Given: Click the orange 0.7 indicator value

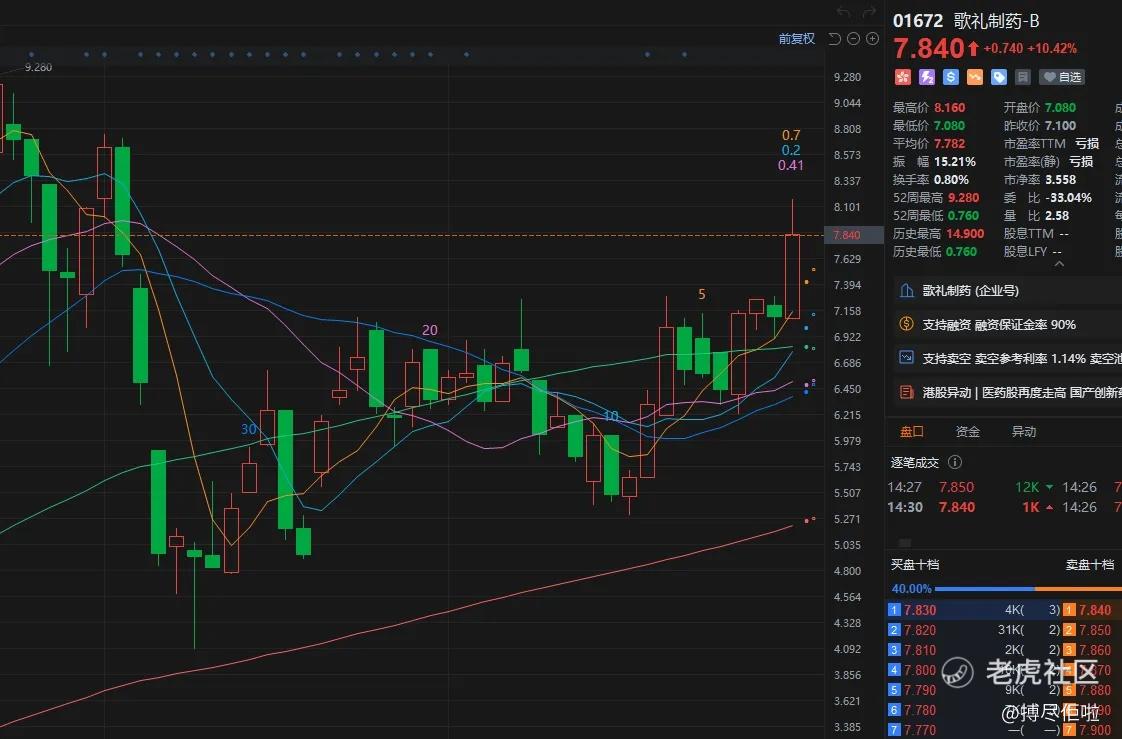Looking at the screenshot, I should (x=791, y=135).
